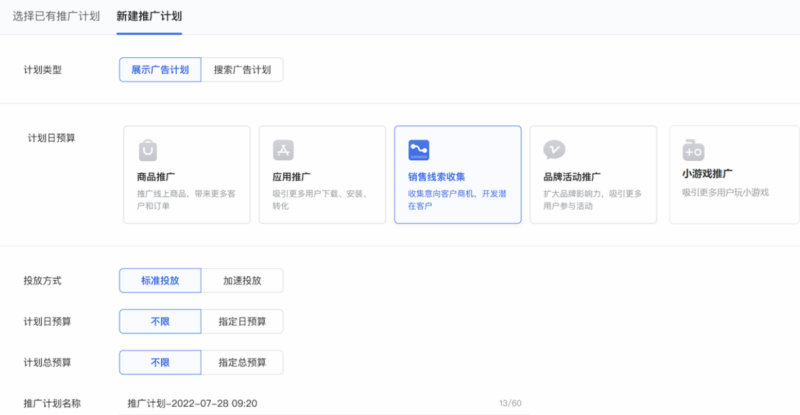
Task: Click the blue 销售线索收集 icon
Action: [x=419, y=150]
